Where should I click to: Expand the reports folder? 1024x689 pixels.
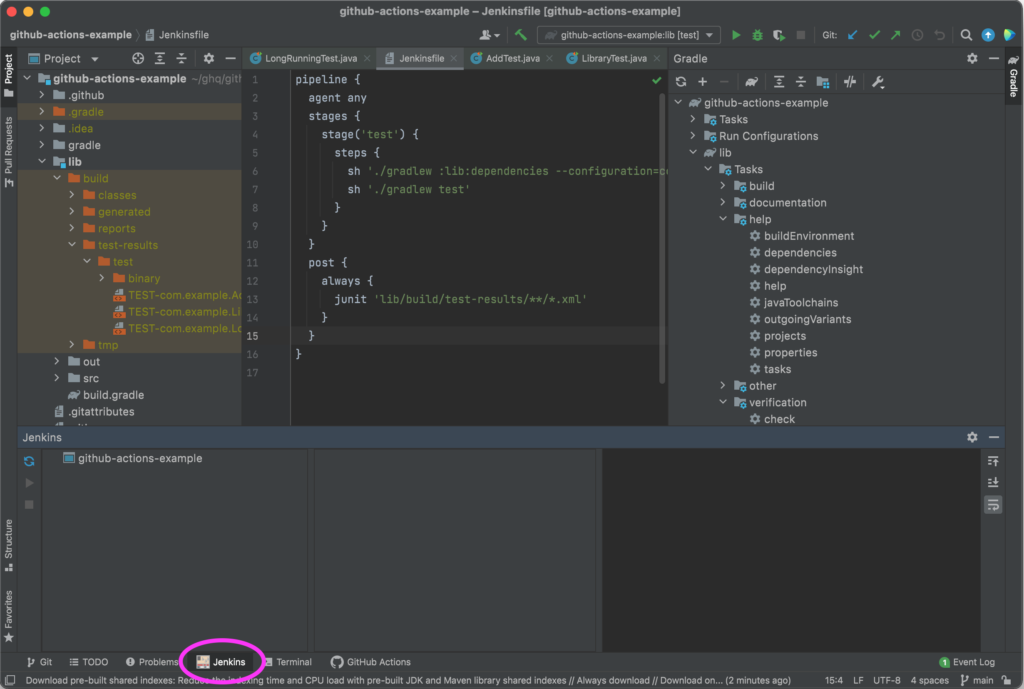coord(72,229)
